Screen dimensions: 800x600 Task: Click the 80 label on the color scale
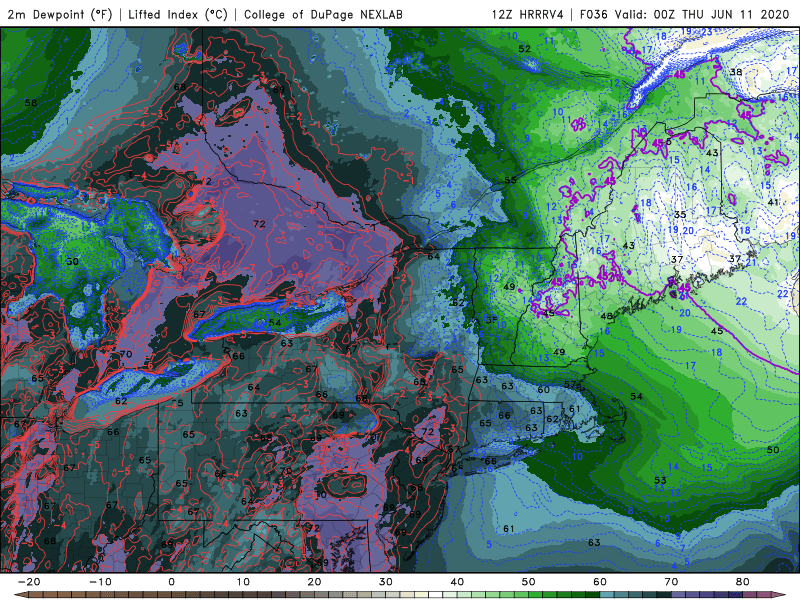click(x=743, y=582)
